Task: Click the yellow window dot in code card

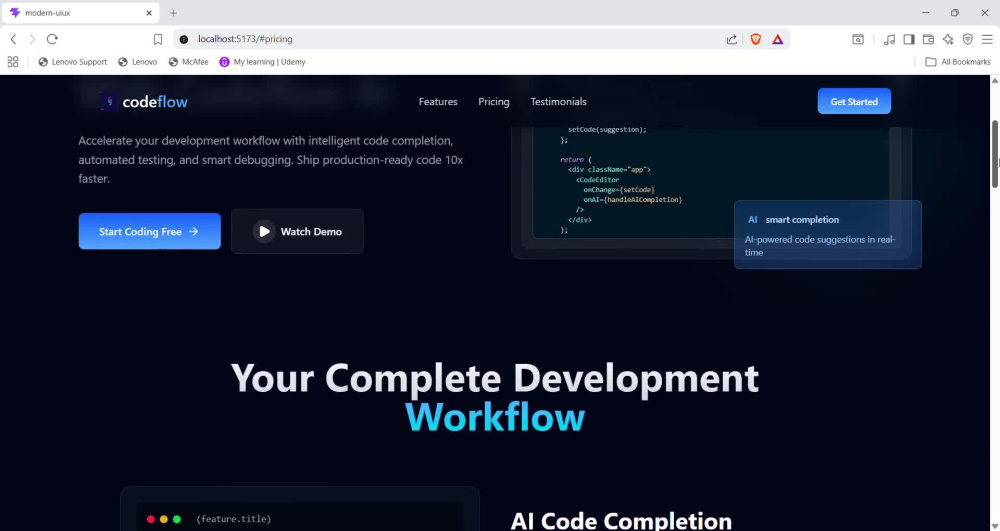Action: (163, 520)
